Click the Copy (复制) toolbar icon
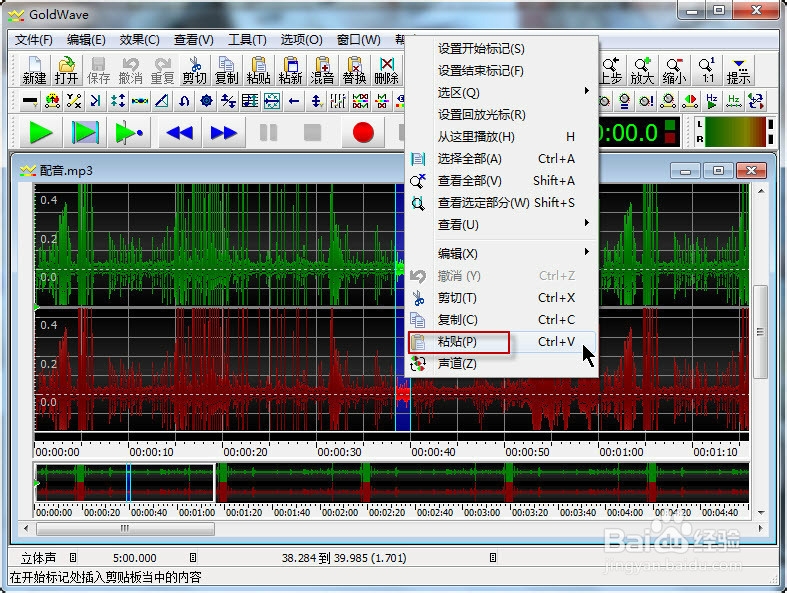This screenshot has height=593, width=787. pos(226,70)
